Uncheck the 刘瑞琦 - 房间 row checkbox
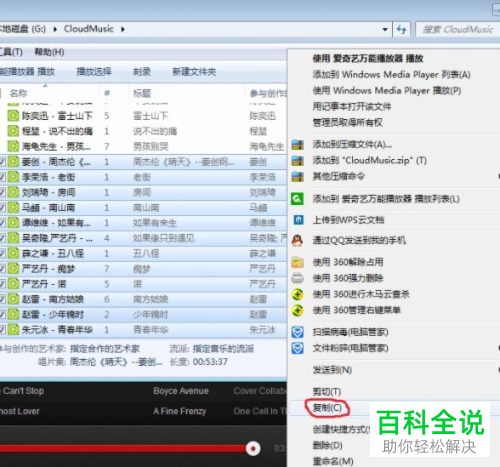Image resolution: width=500 pixels, height=467 pixels. coord(2,192)
